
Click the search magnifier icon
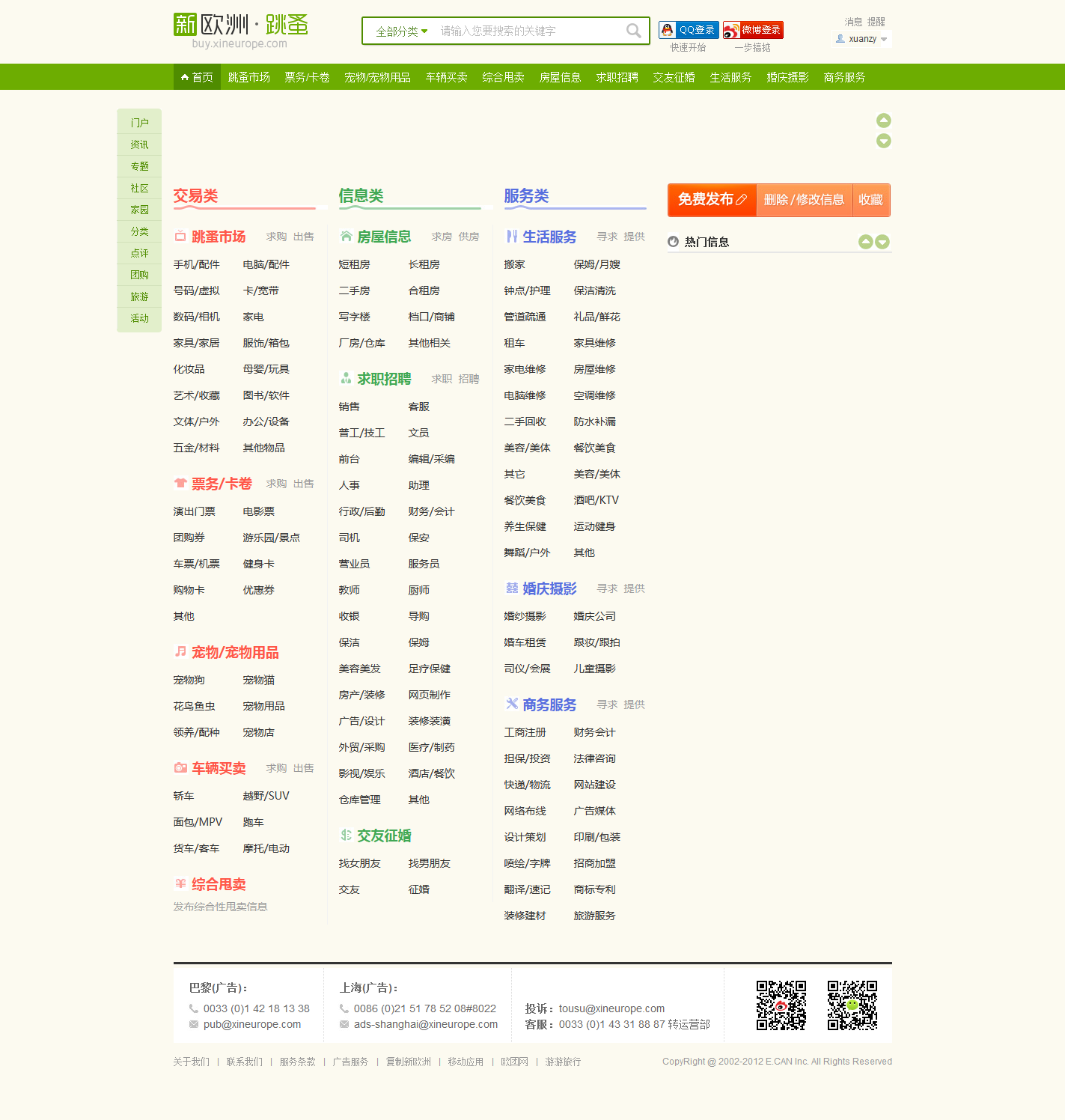[x=632, y=31]
